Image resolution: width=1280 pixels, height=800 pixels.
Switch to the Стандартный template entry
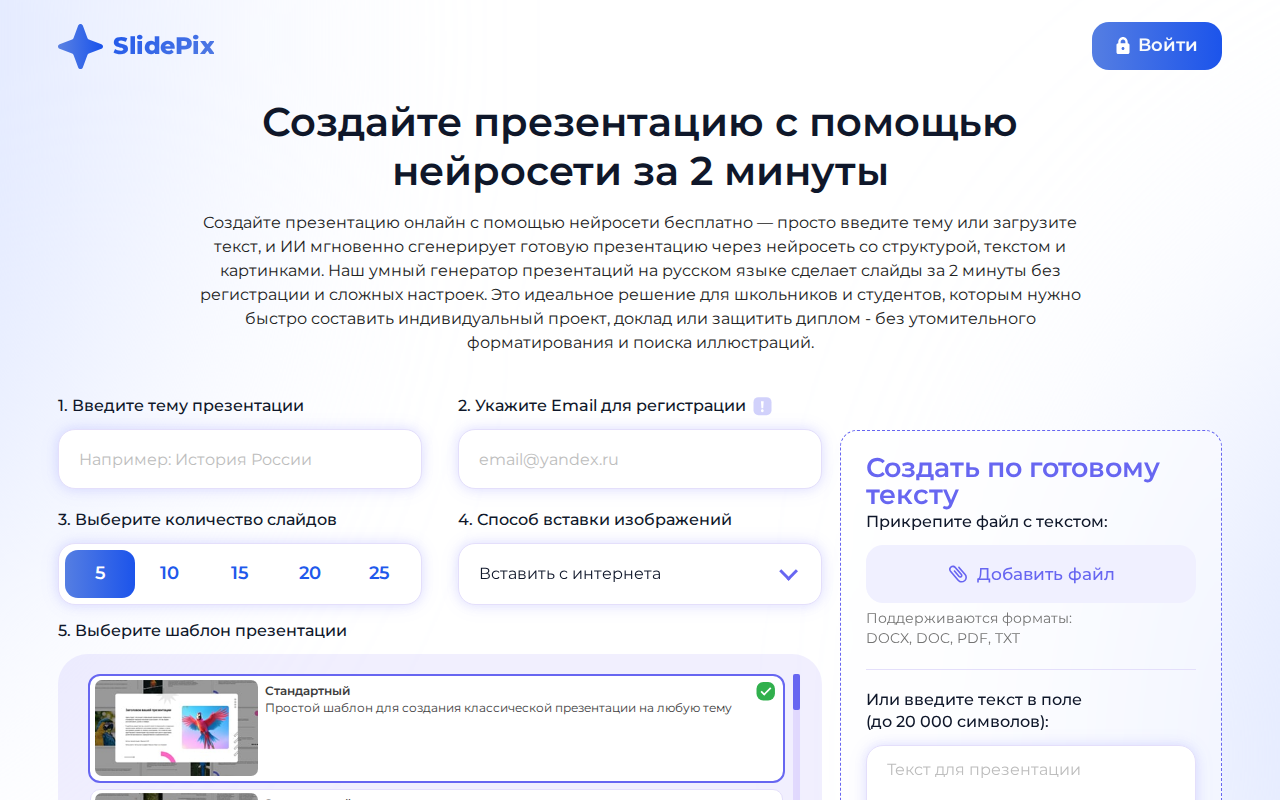click(437, 728)
